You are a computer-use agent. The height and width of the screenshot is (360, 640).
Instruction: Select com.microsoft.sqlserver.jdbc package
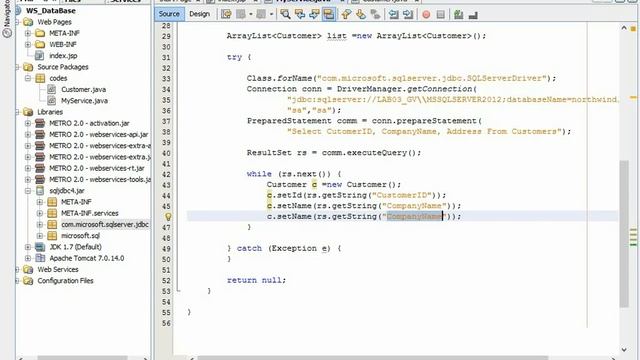point(105,224)
